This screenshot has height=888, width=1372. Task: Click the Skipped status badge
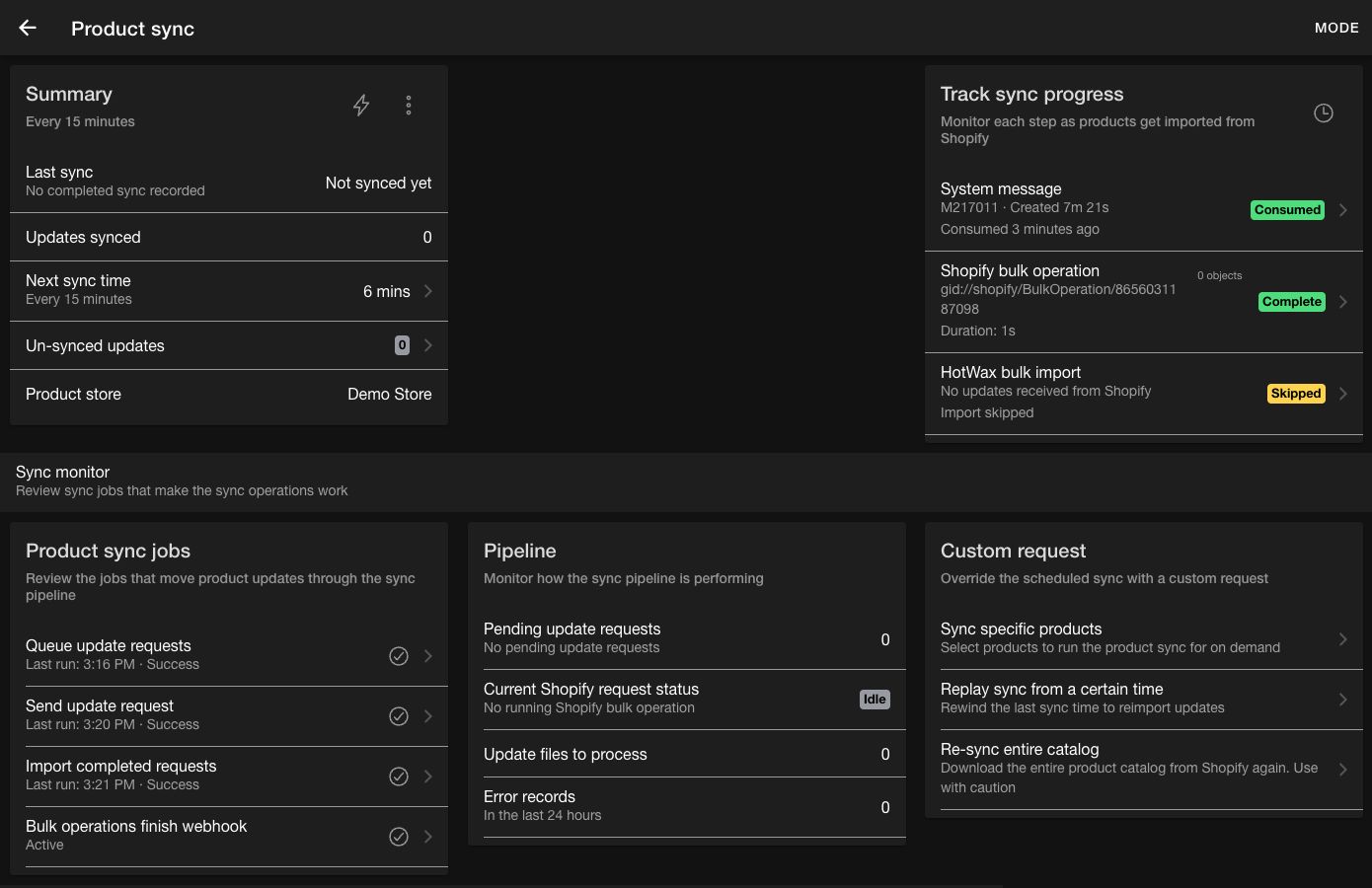[1296, 394]
